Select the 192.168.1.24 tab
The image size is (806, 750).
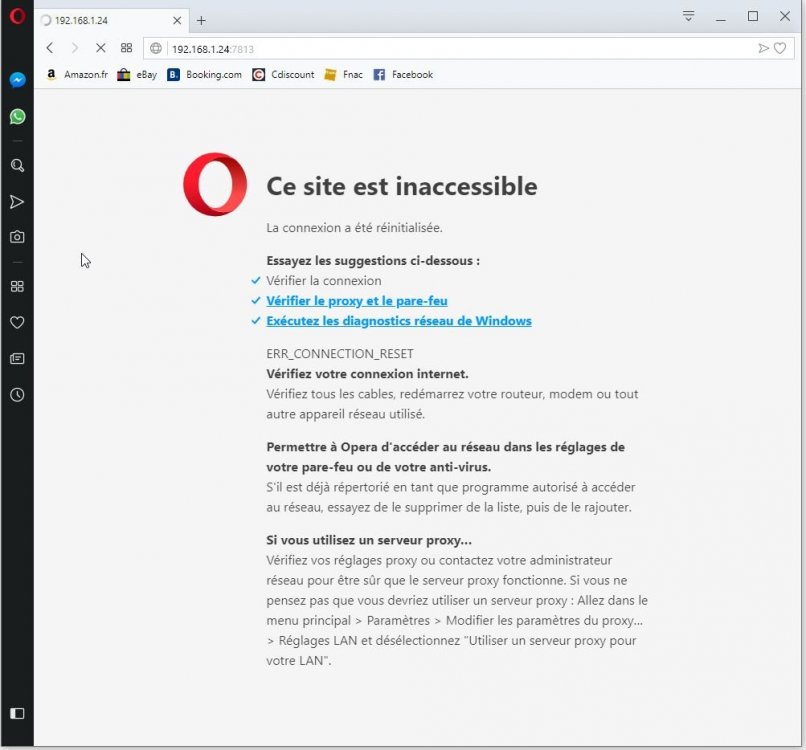pos(112,21)
